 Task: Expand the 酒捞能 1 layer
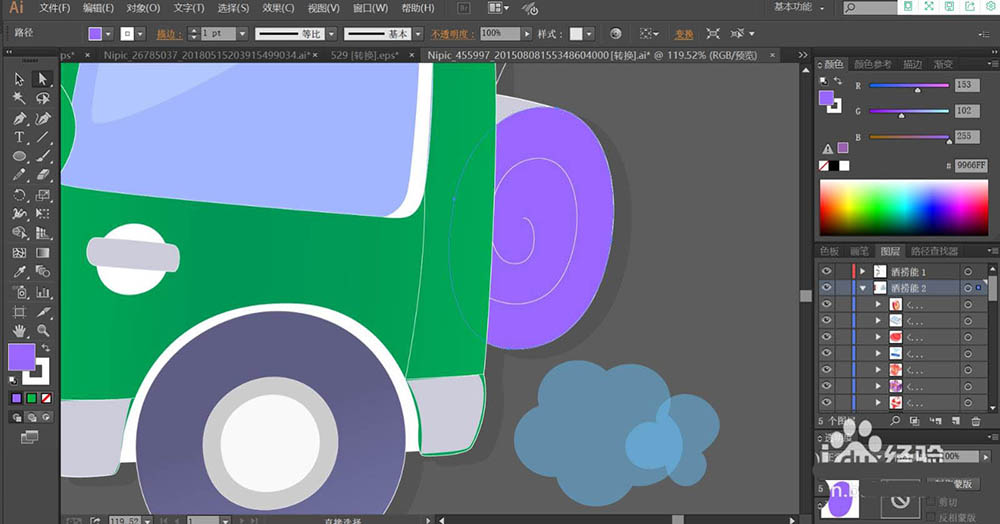pos(863,271)
